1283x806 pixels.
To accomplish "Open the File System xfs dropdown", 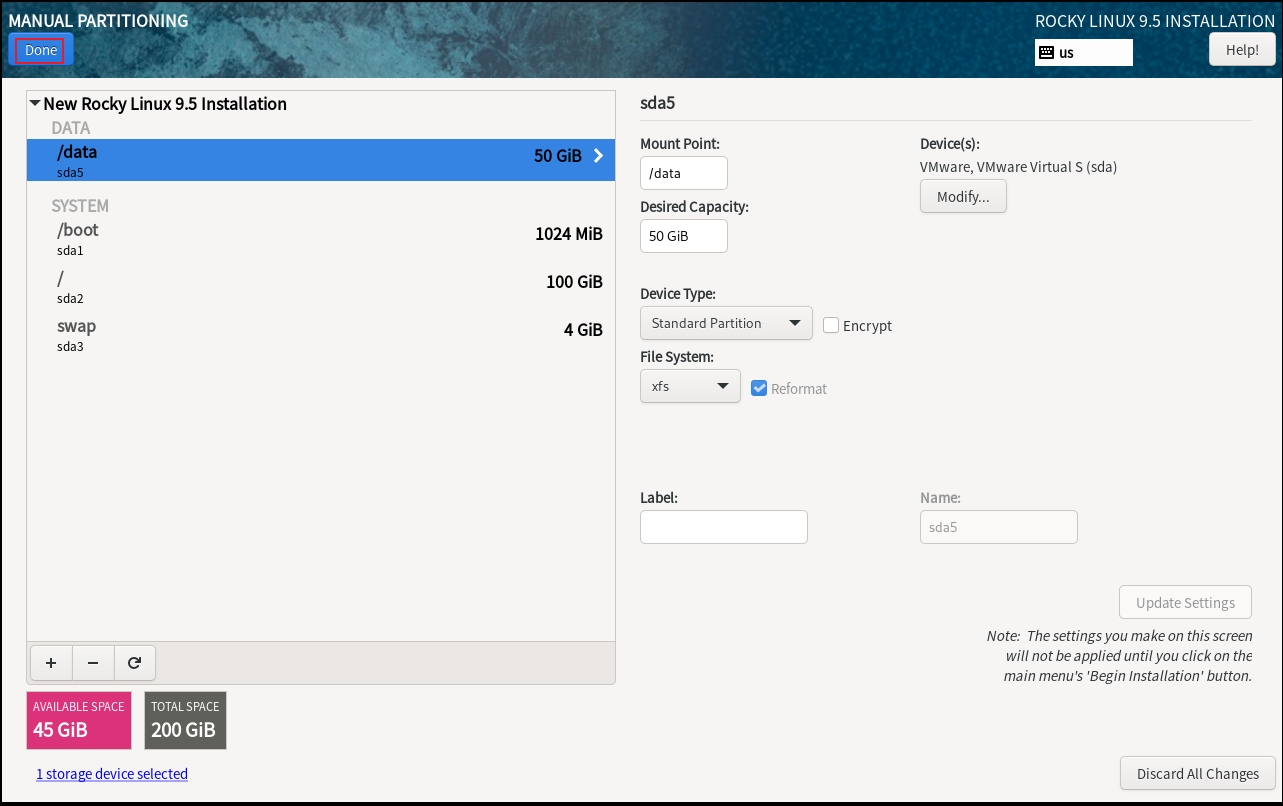I will pos(690,386).
